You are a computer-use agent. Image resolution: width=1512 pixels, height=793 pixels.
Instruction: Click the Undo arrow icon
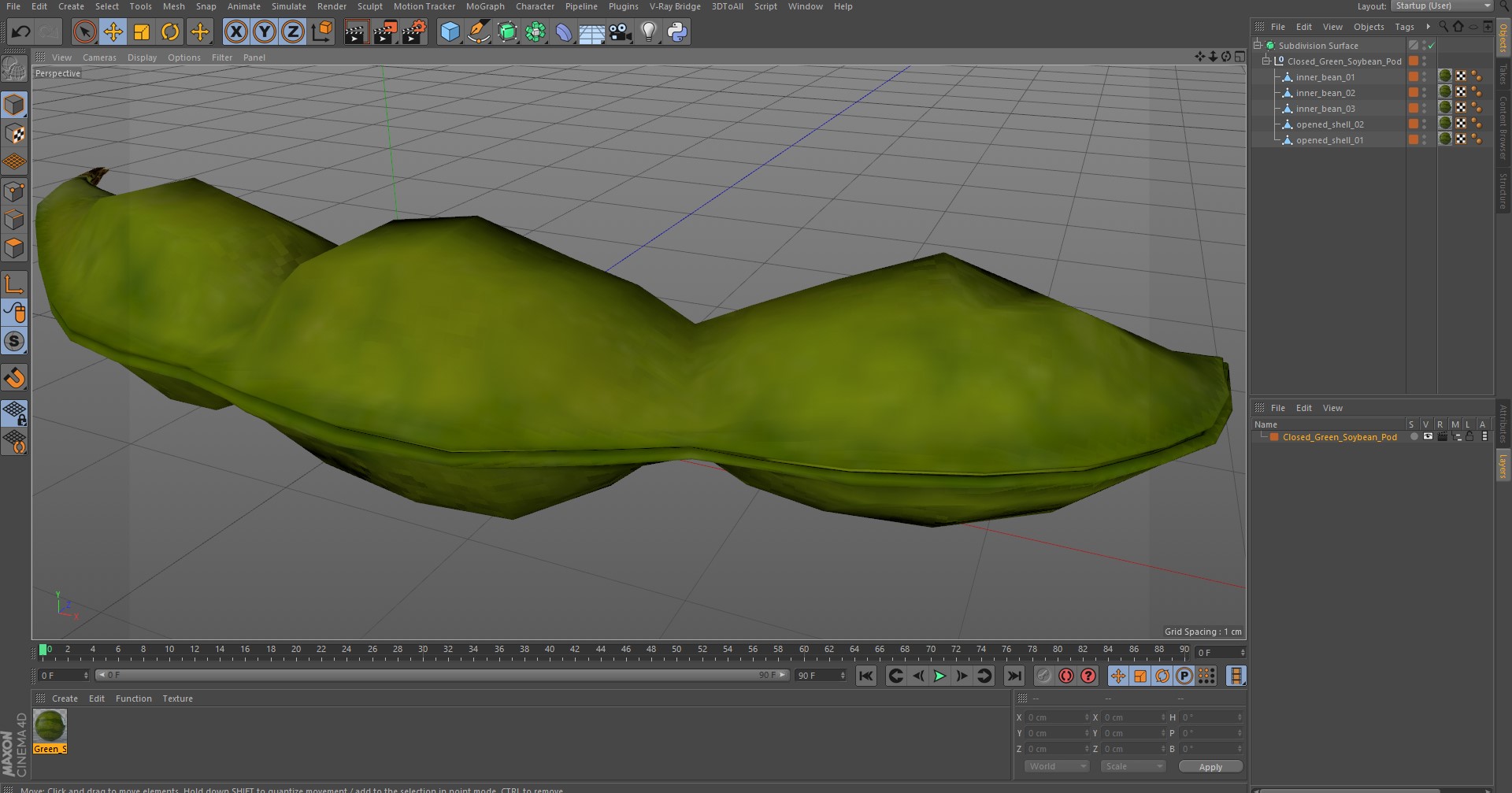click(x=21, y=32)
